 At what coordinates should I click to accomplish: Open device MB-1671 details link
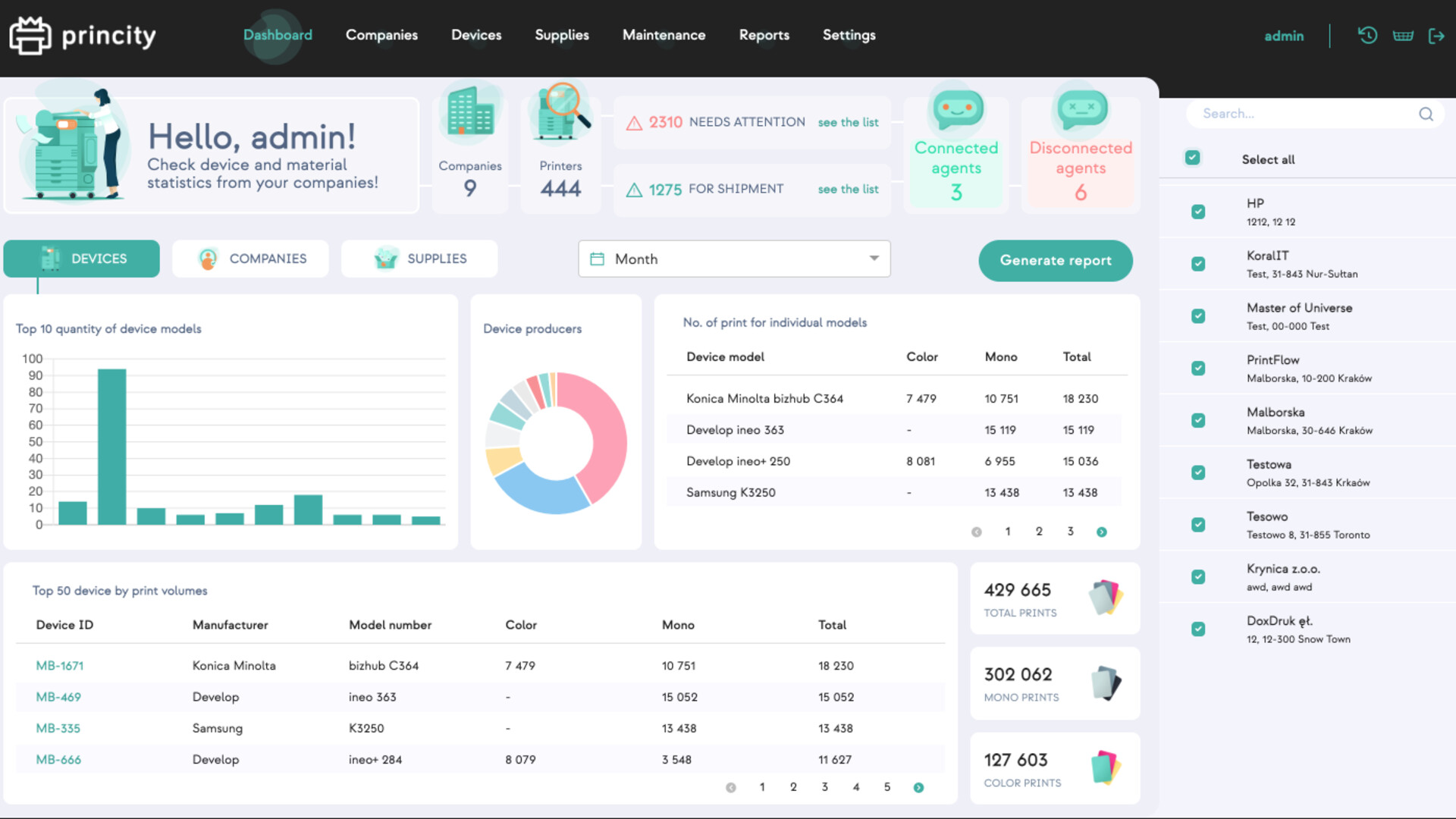pos(60,665)
